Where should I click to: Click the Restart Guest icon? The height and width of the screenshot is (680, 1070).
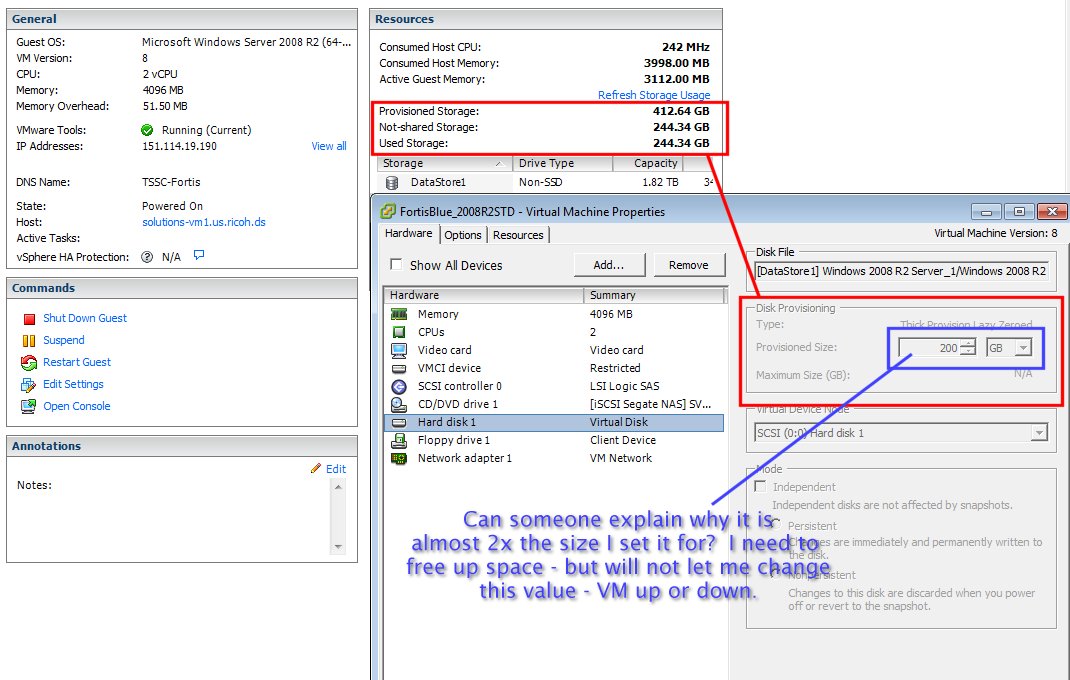(29, 363)
